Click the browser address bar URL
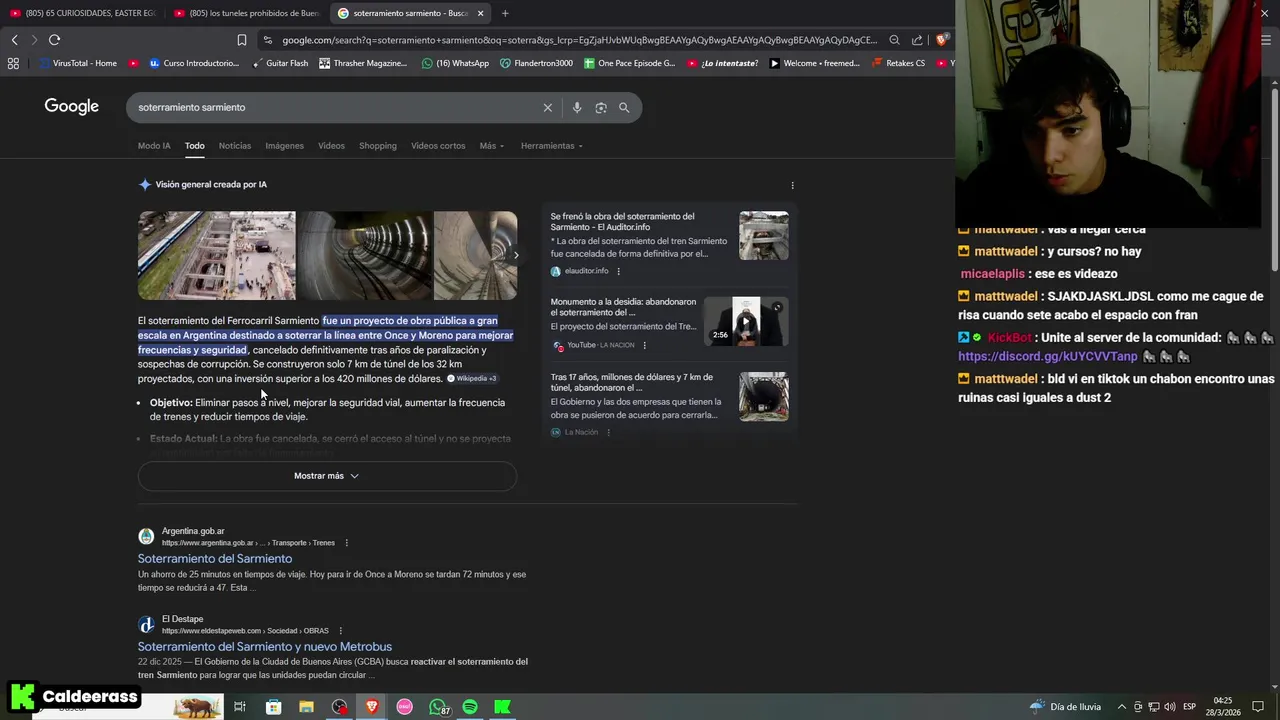 point(579,40)
